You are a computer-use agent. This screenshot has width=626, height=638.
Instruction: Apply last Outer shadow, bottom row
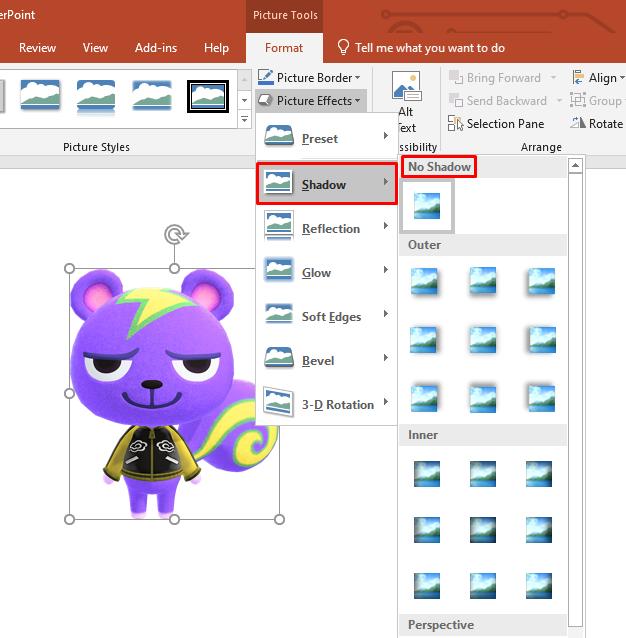(x=541, y=398)
